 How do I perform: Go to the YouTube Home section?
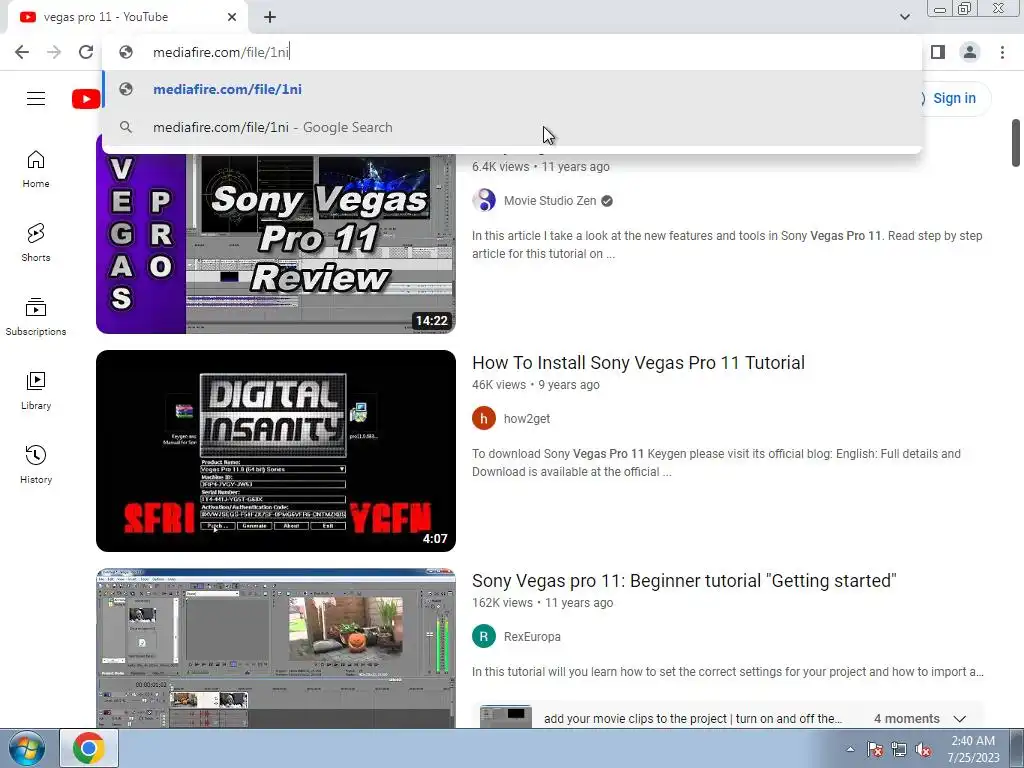(36, 168)
